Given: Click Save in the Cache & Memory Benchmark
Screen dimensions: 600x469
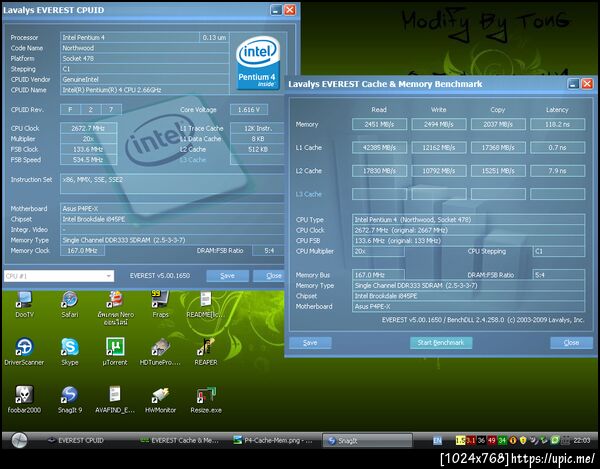Looking at the screenshot, I should pyautogui.click(x=310, y=343).
